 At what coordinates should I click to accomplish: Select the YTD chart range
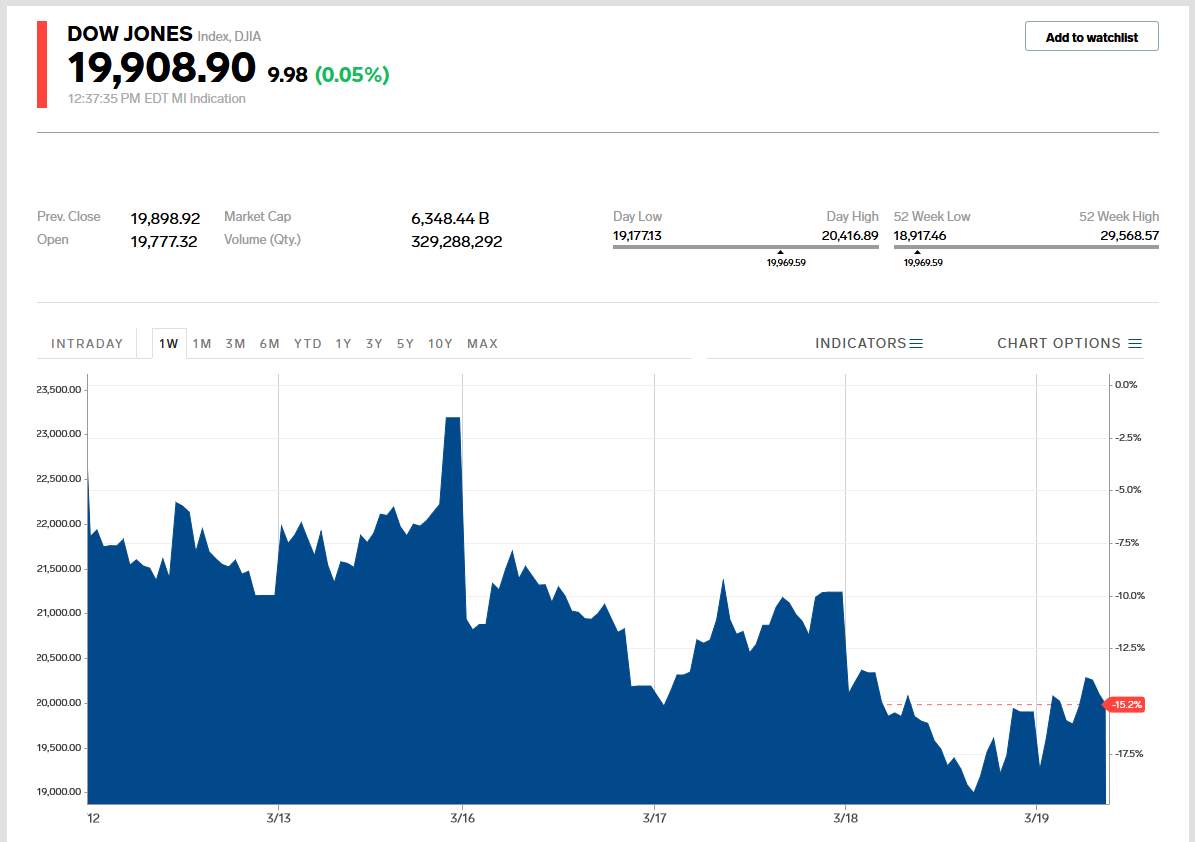(x=308, y=344)
